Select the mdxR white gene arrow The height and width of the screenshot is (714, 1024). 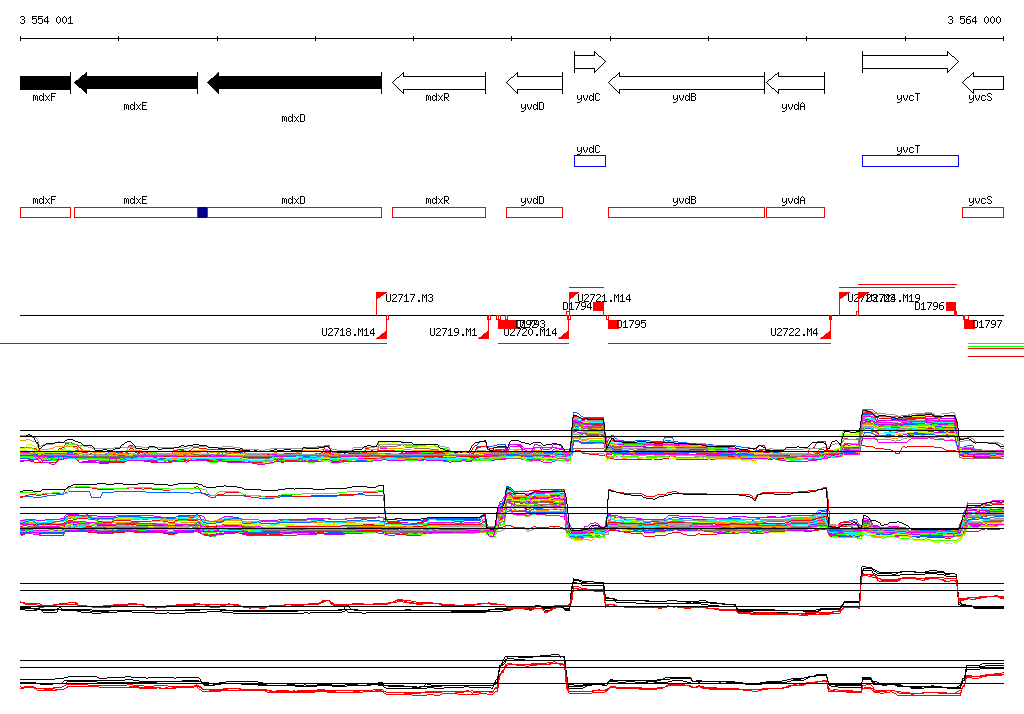tap(438, 83)
